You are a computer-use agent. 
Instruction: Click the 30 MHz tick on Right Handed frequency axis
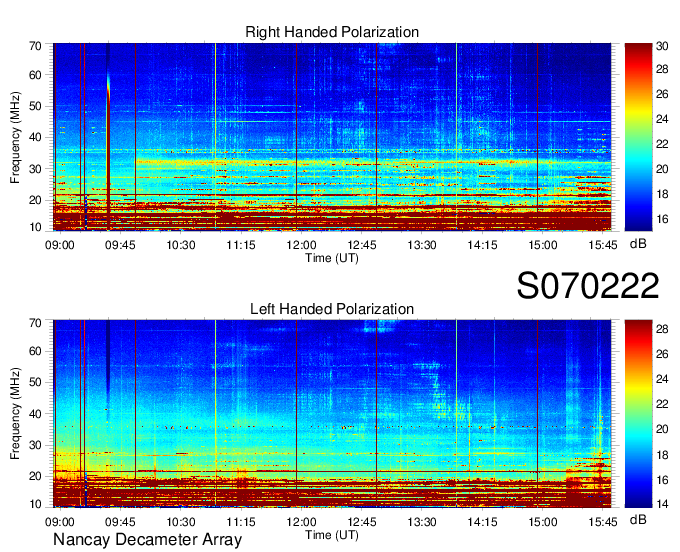[35, 169]
